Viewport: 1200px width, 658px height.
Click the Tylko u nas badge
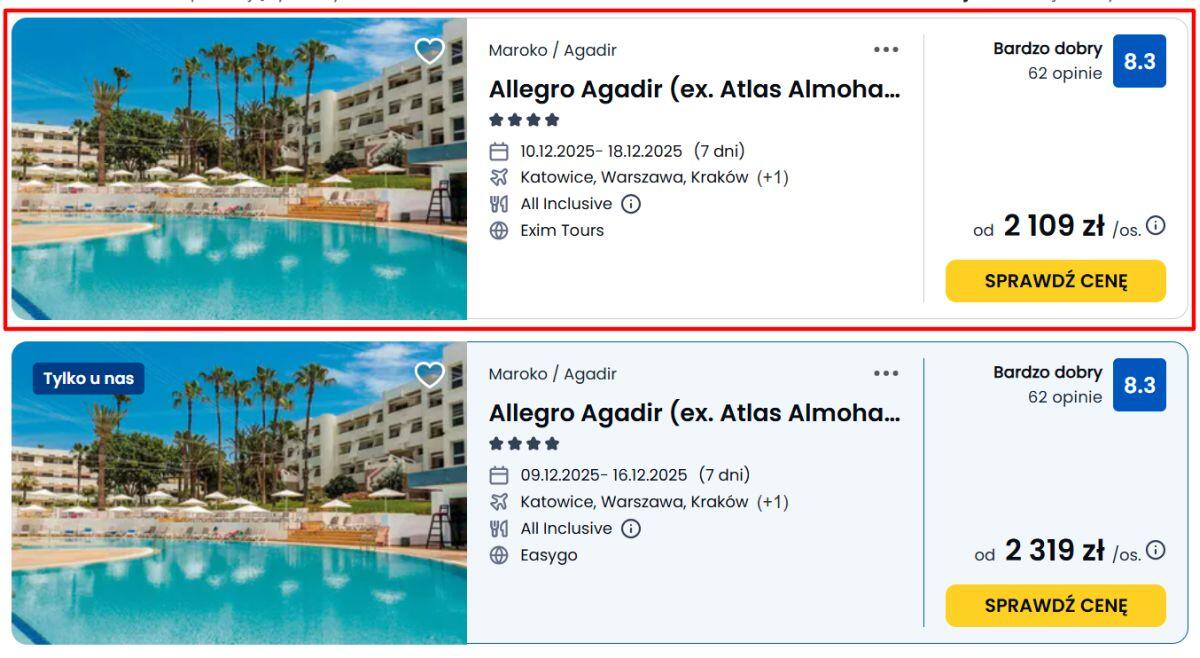pyautogui.click(x=89, y=379)
